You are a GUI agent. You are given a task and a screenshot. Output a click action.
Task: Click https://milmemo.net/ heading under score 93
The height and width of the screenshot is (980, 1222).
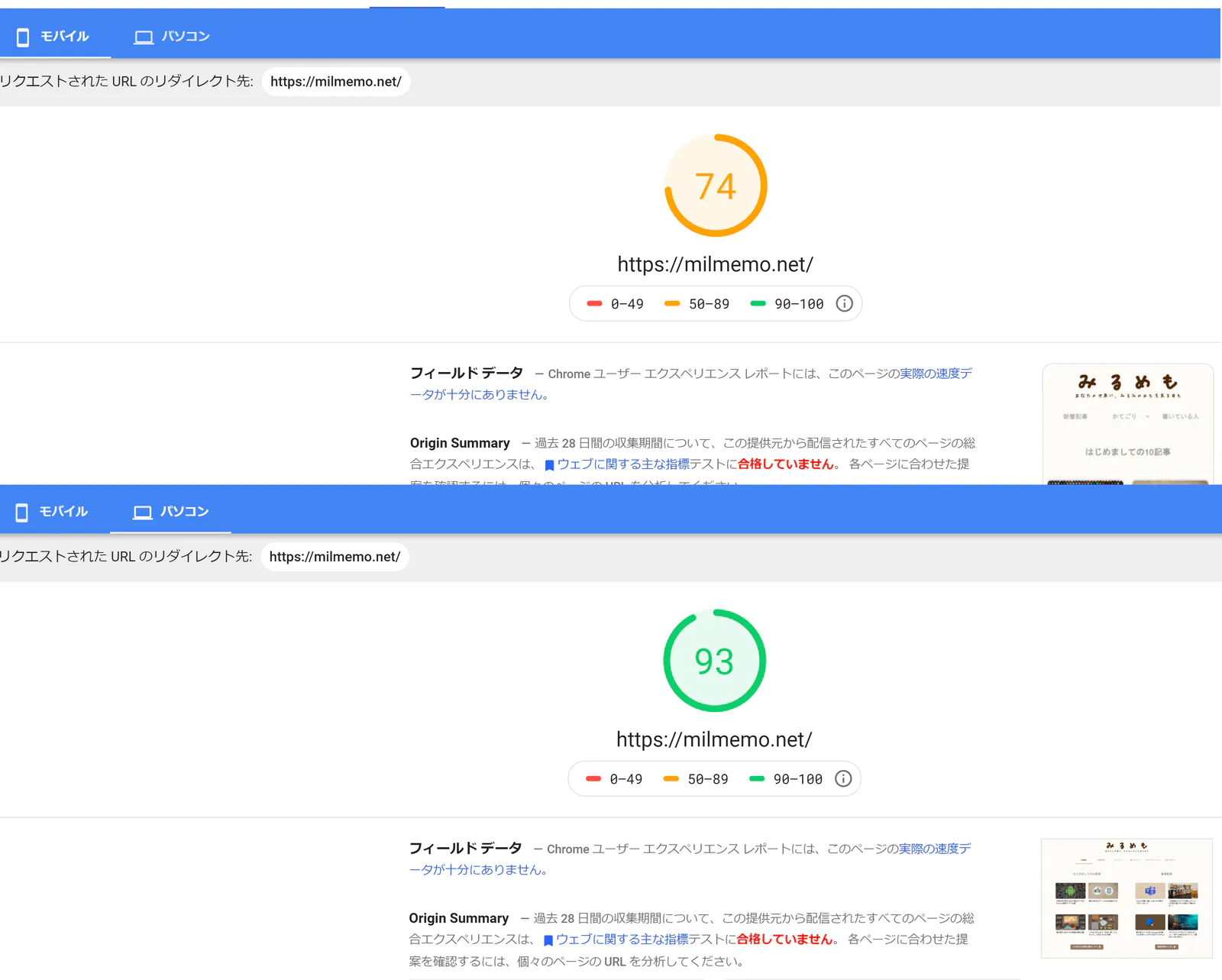[x=714, y=739]
